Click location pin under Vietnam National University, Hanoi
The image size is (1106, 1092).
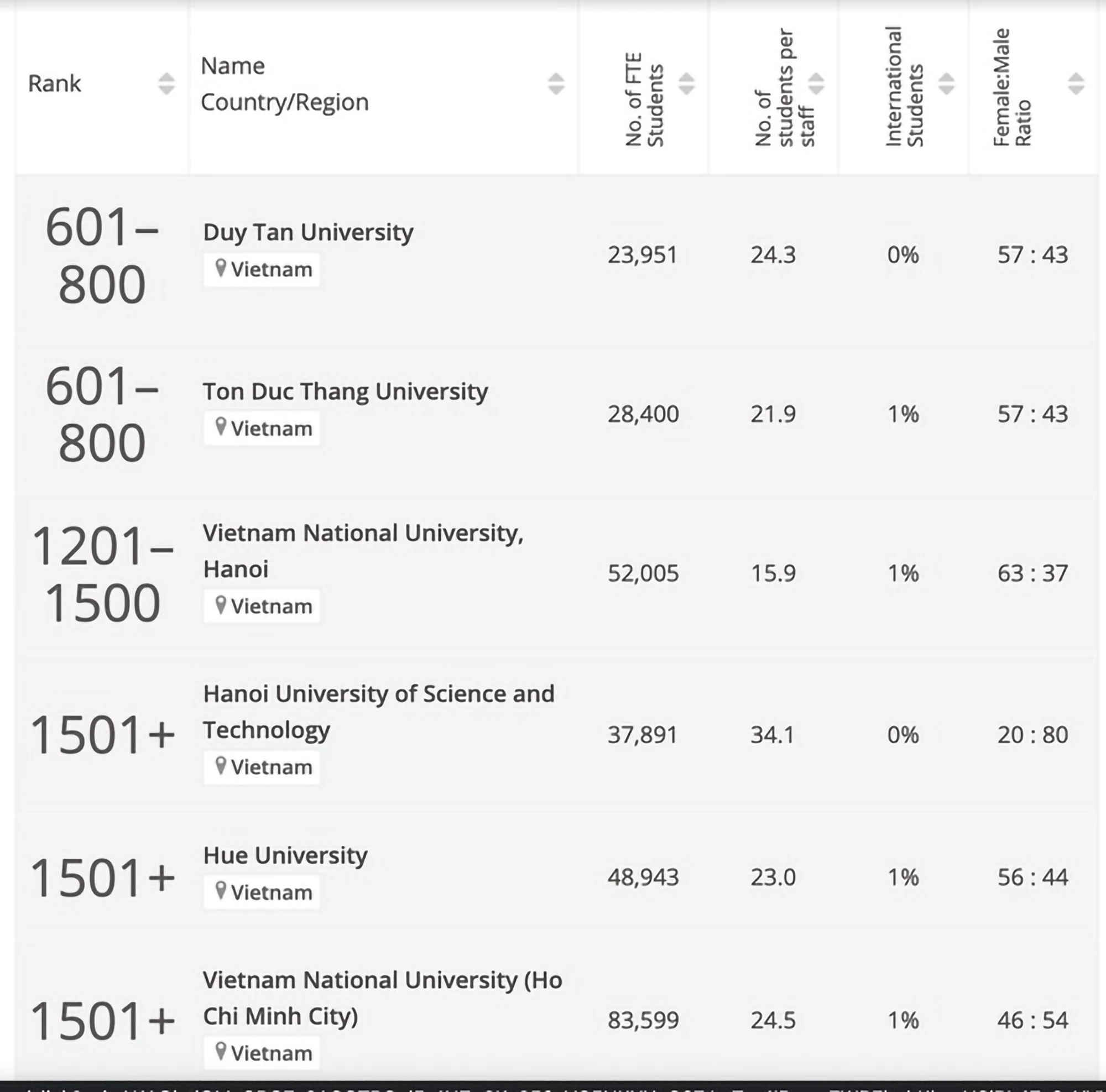[x=221, y=605]
